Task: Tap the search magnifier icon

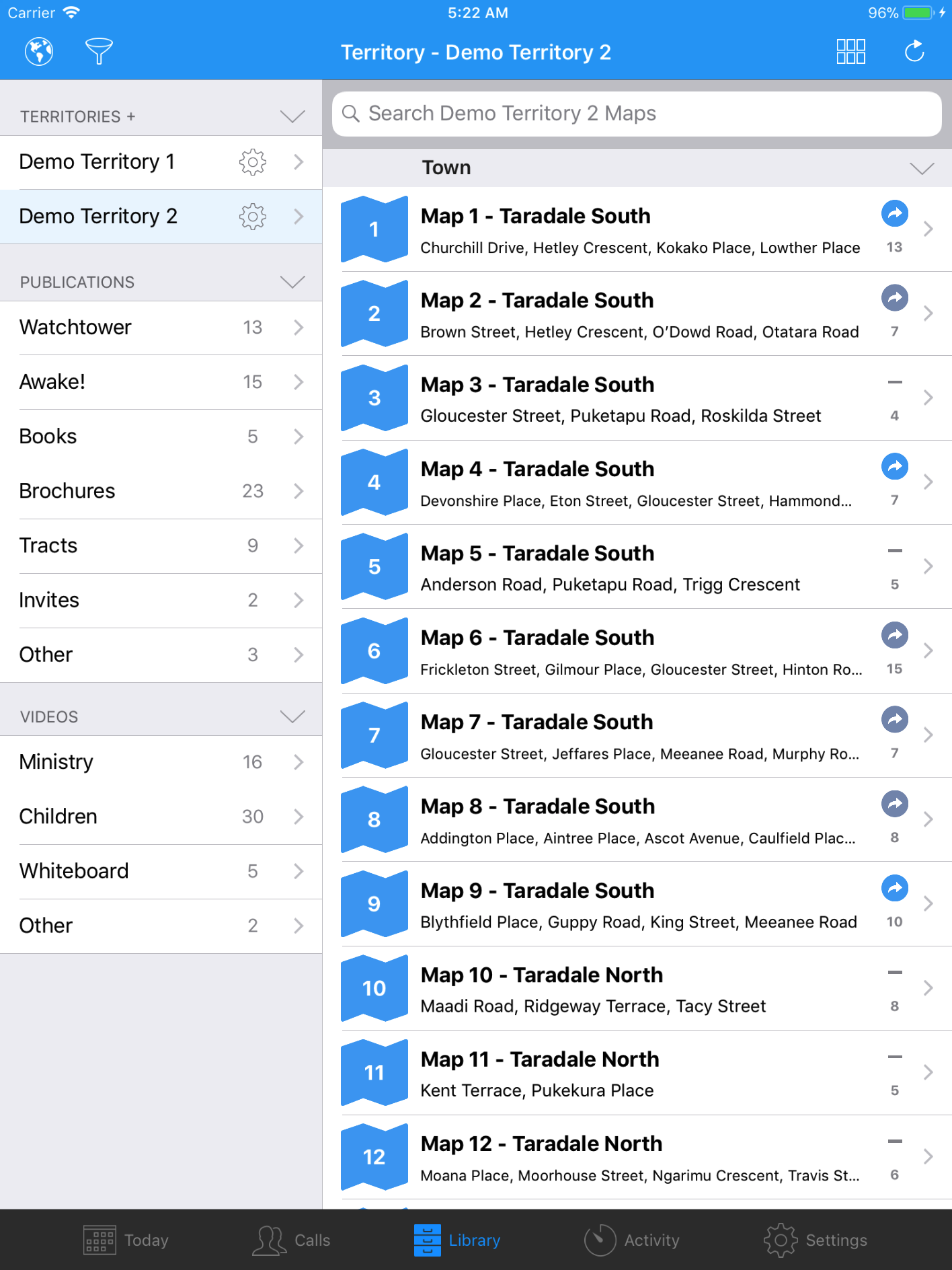Action: 351,114
